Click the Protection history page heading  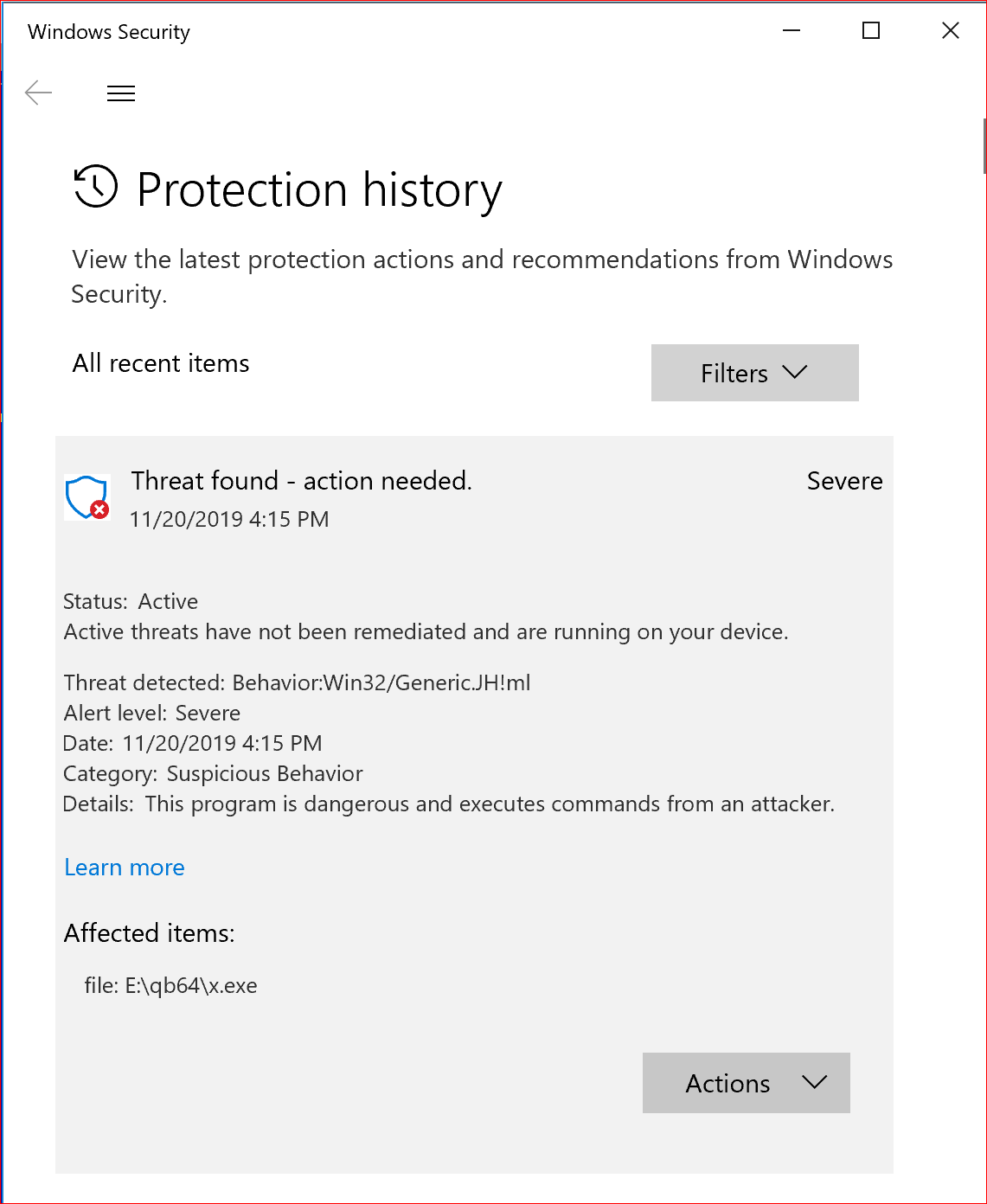pyautogui.click(x=319, y=189)
